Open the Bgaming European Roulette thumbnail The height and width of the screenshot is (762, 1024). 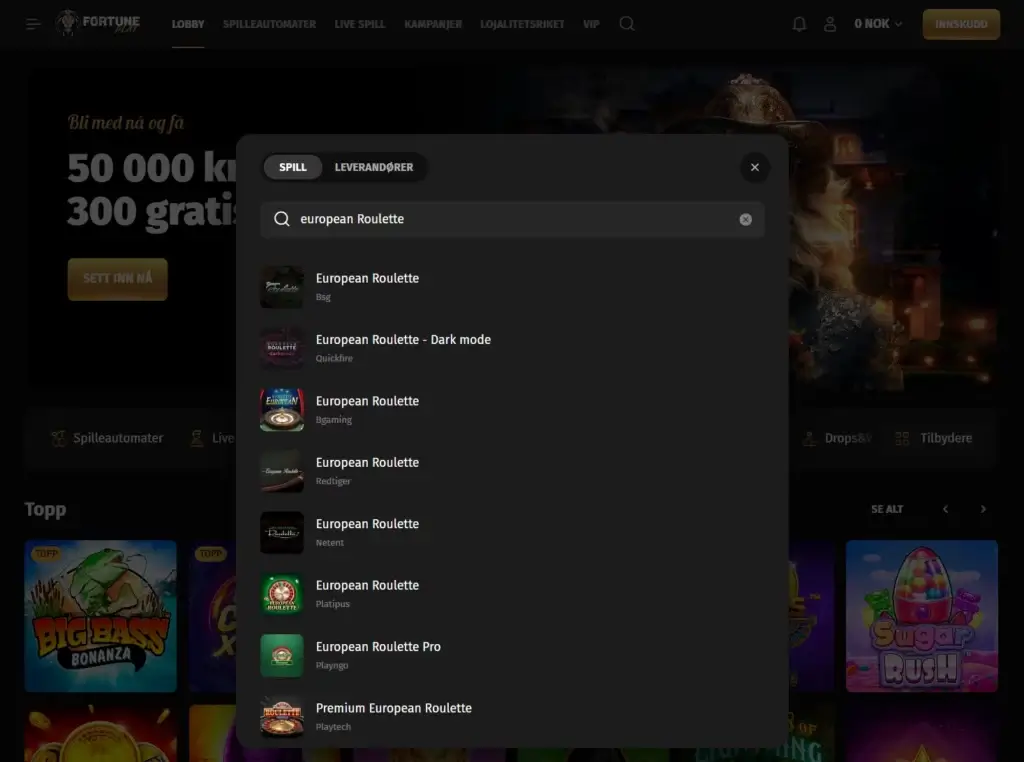point(281,409)
